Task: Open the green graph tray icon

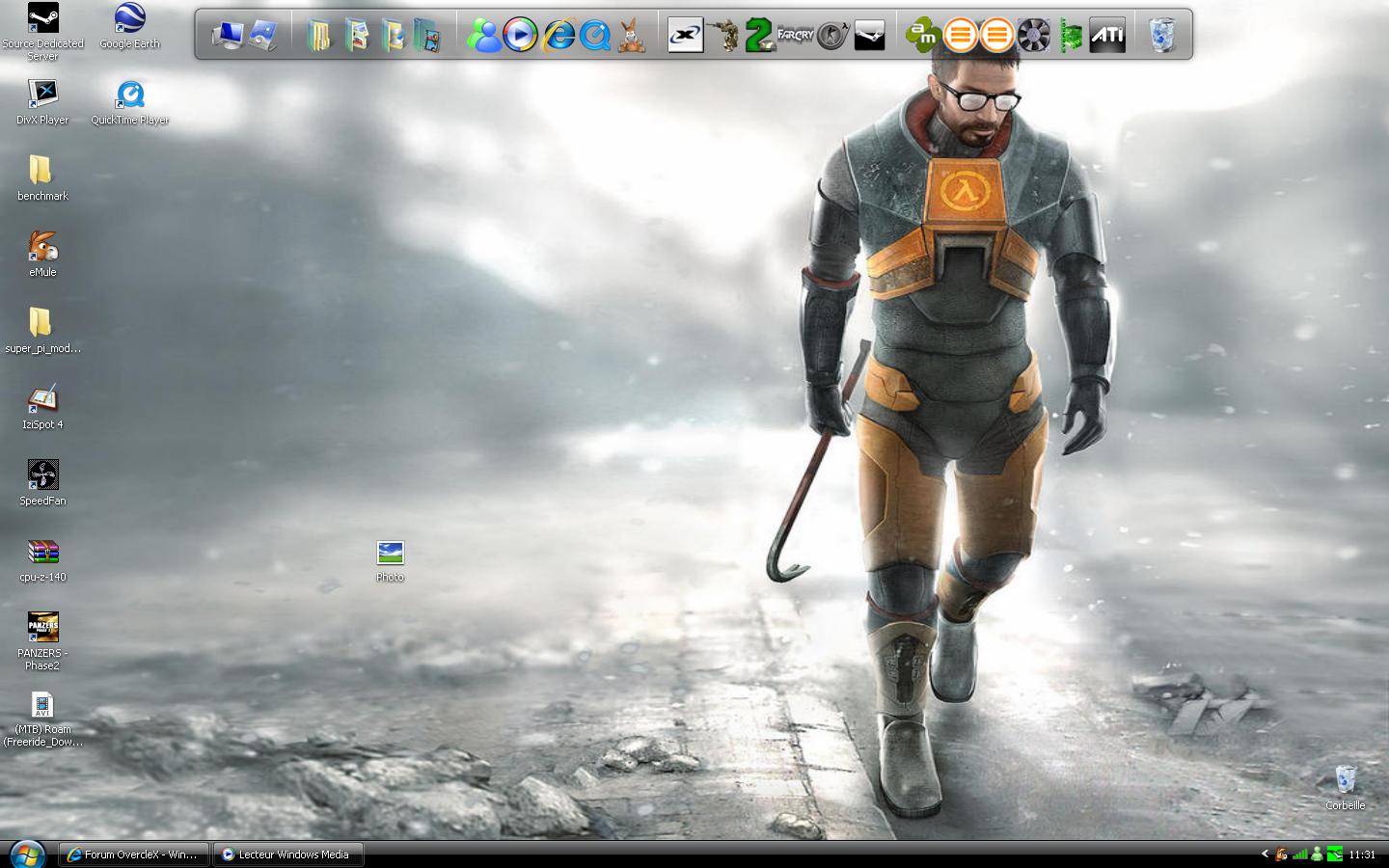Action: point(1335,854)
